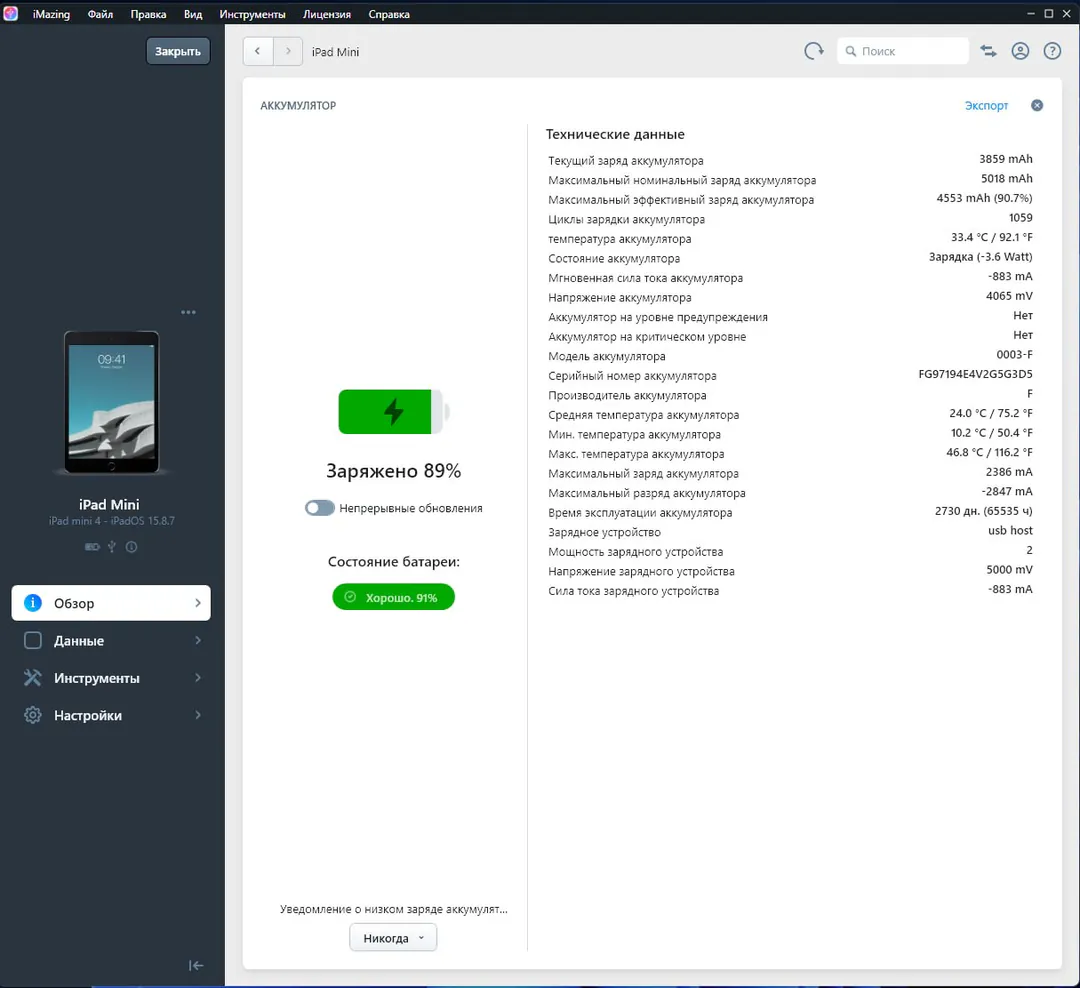Click the Хорошо. 91% battery health badge
This screenshot has height=988, width=1080.
(393, 597)
